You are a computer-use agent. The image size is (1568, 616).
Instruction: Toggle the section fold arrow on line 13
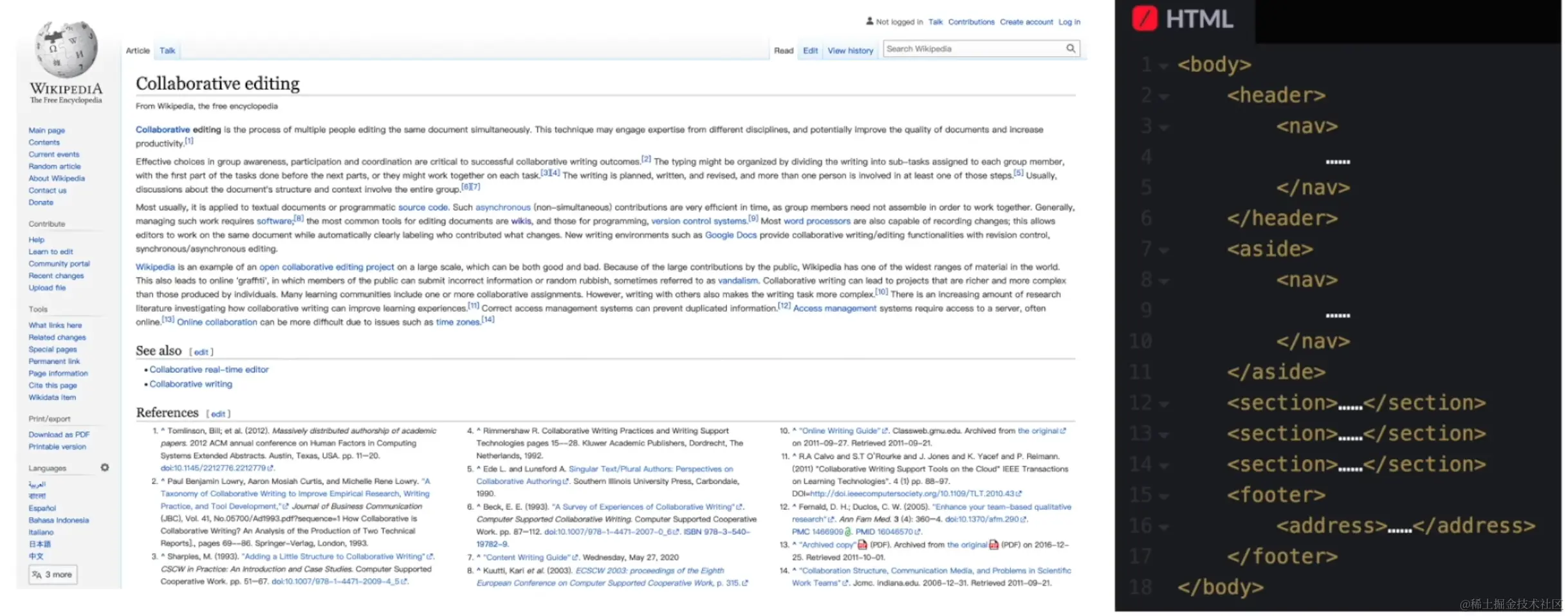click(1163, 435)
